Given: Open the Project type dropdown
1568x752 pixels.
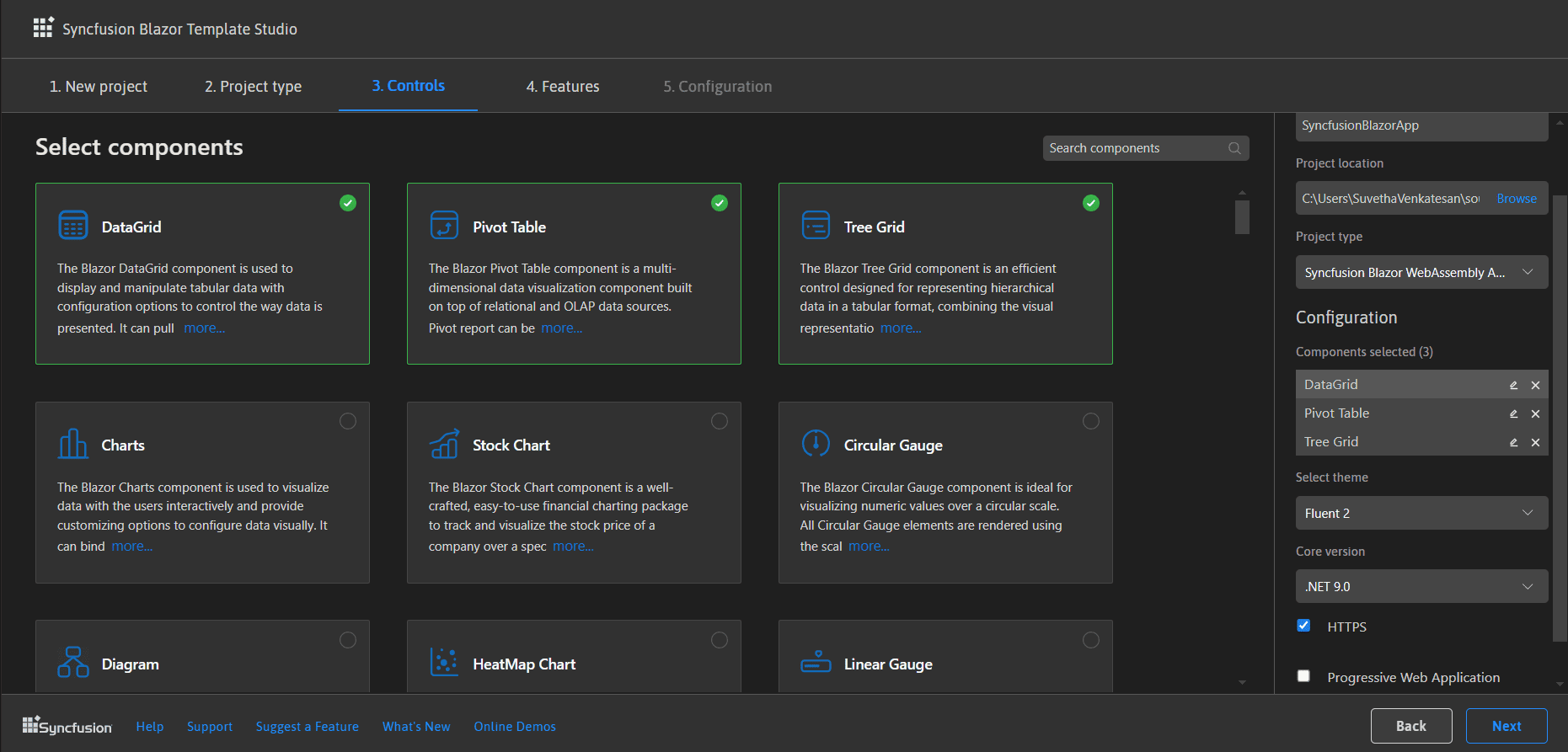Looking at the screenshot, I should tap(1421, 272).
